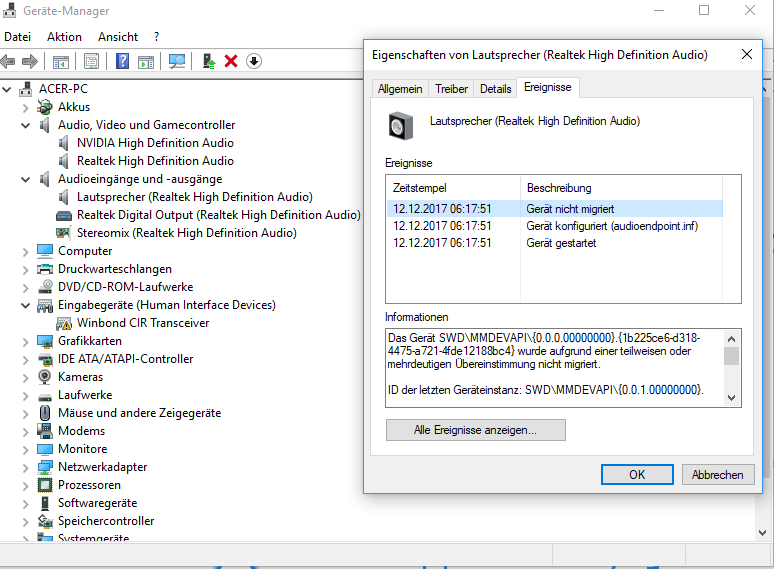
Task: Open the Aktion menu
Action: coord(65,37)
